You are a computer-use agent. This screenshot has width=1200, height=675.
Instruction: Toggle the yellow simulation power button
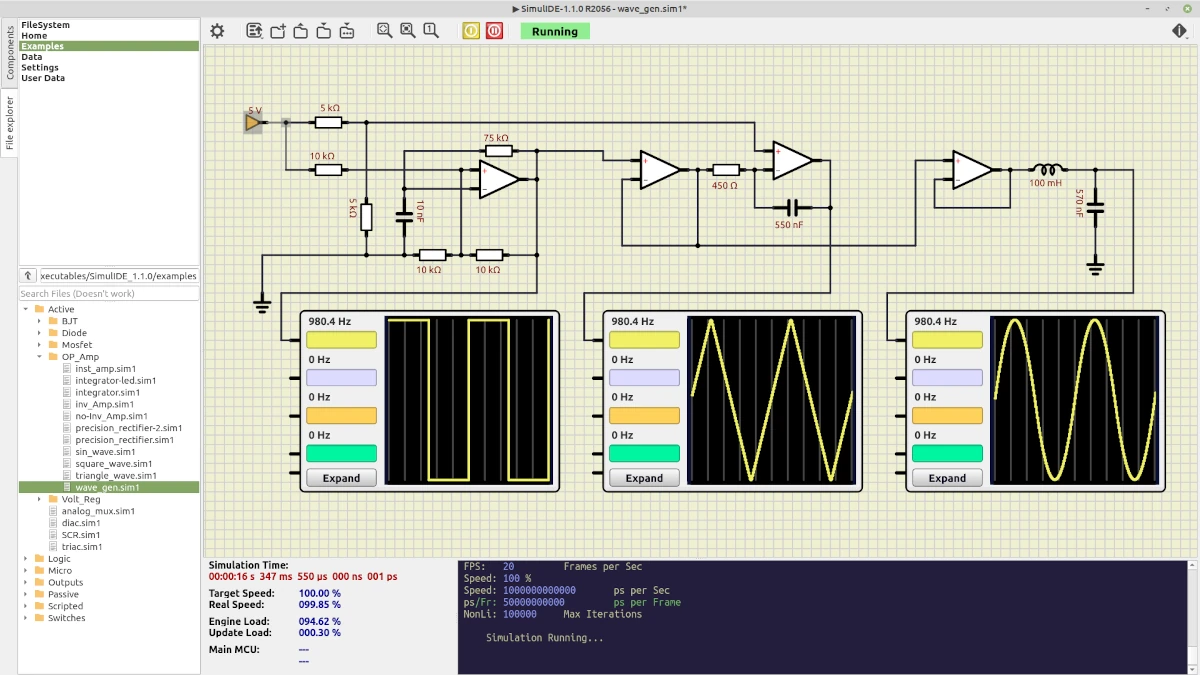click(471, 31)
